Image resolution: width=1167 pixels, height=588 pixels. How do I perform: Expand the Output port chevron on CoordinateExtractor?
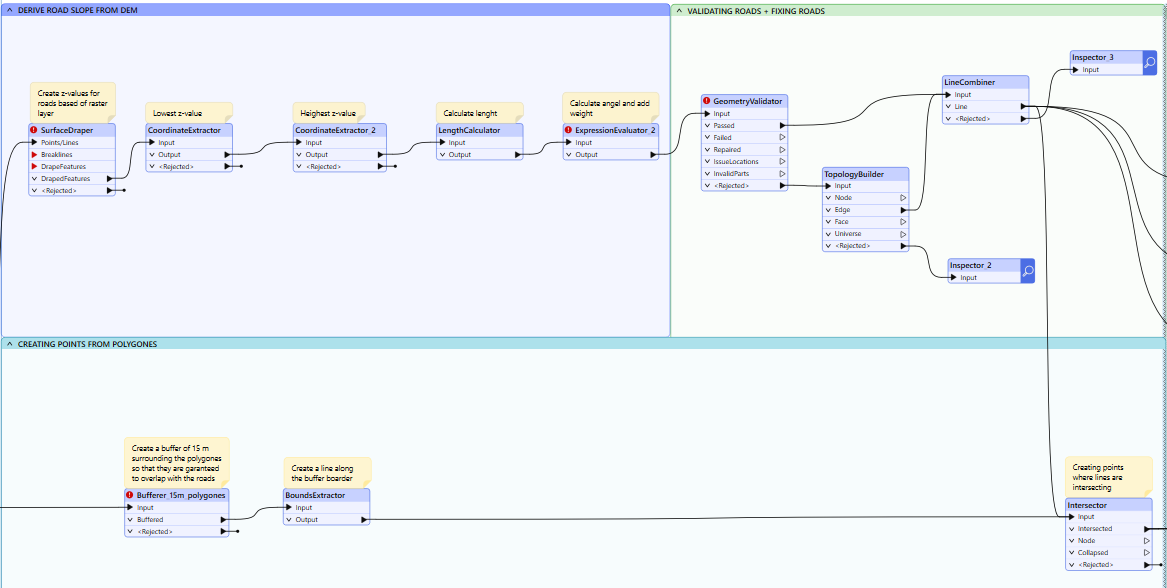pyautogui.click(x=151, y=155)
